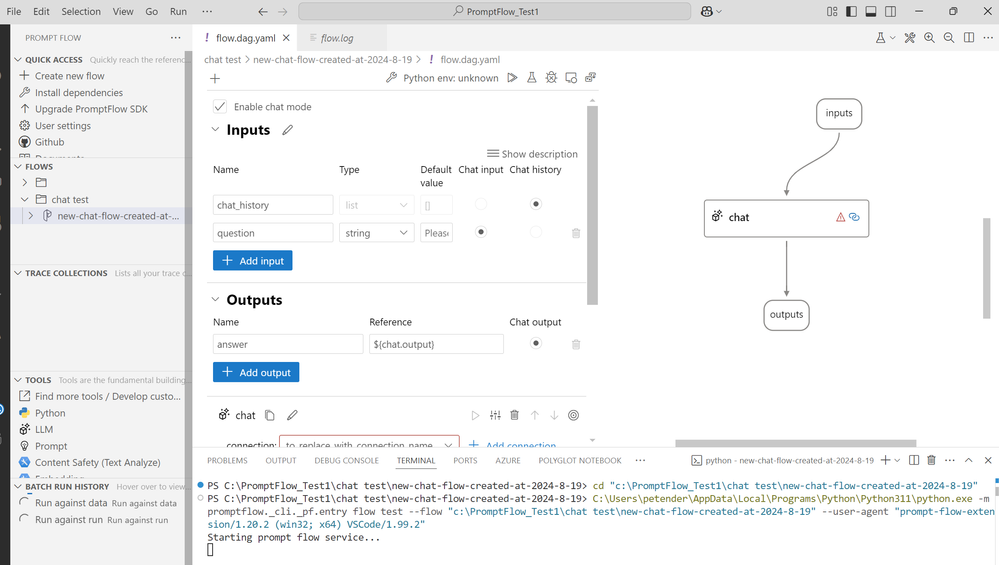Screen dimensions: 999x565
Task: Kill the terminal with trash icon
Action: coord(931,460)
